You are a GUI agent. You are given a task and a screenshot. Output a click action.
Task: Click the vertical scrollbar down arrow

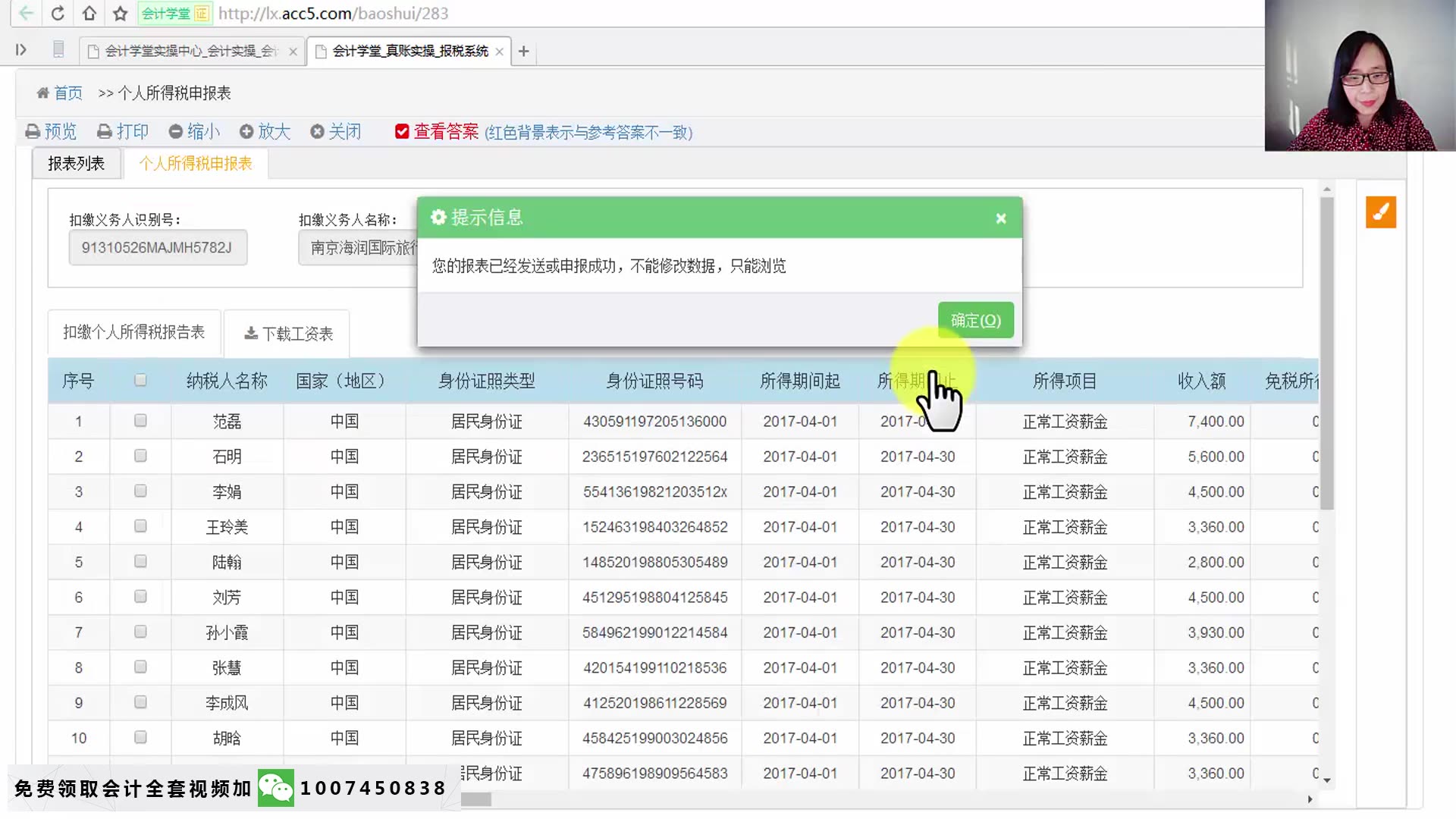(x=1326, y=780)
